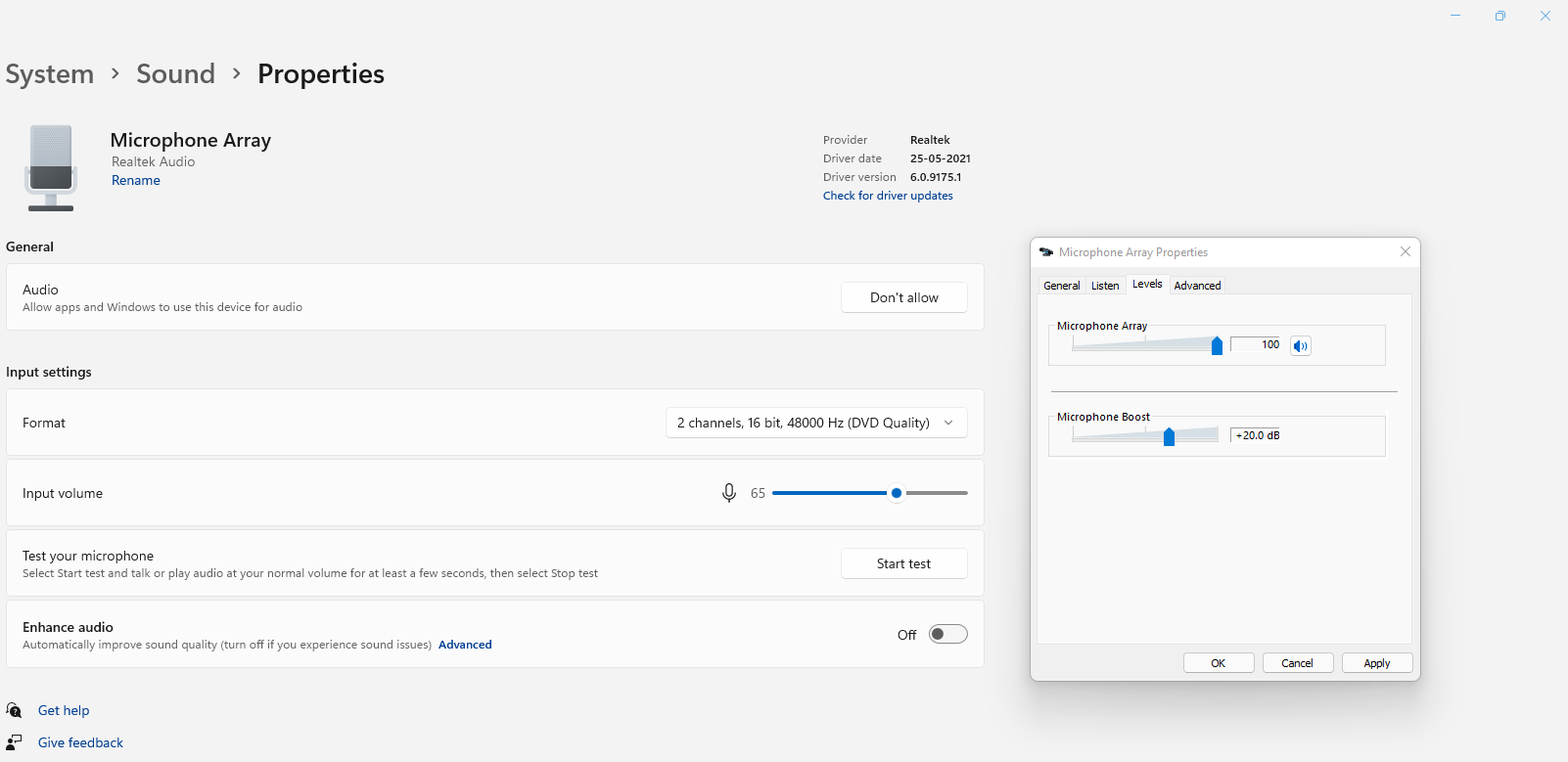Open the Advanced tab in dialog
The height and width of the screenshot is (762, 1568).
[1197, 286]
